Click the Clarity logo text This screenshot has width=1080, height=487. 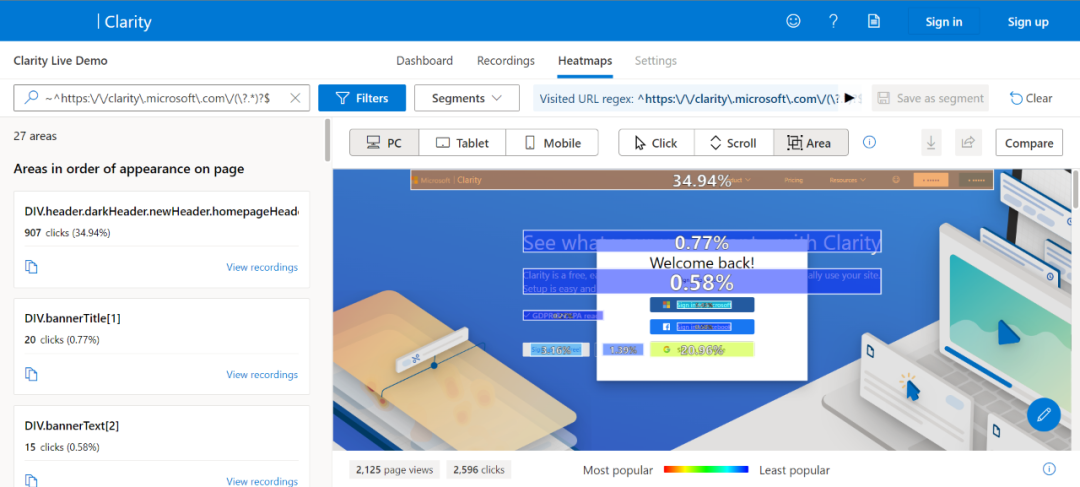(x=128, y=22)
